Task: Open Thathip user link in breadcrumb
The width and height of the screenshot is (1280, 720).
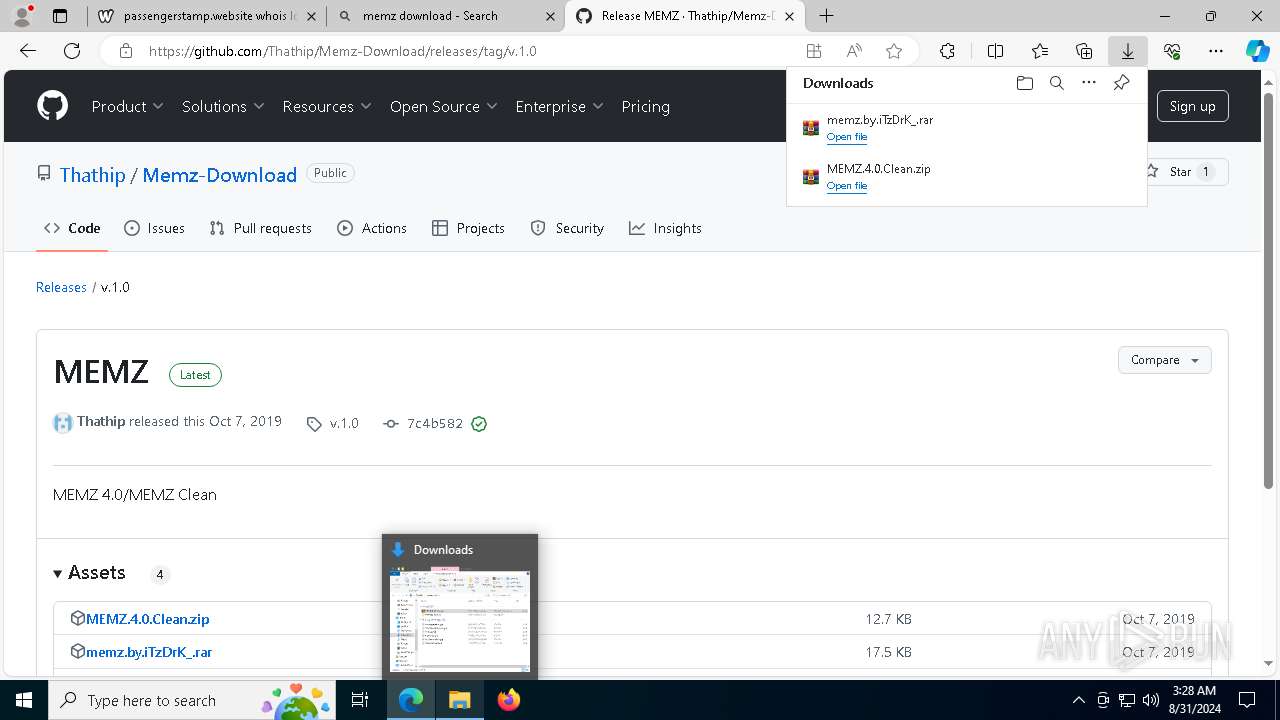Action: pos(92,175)
